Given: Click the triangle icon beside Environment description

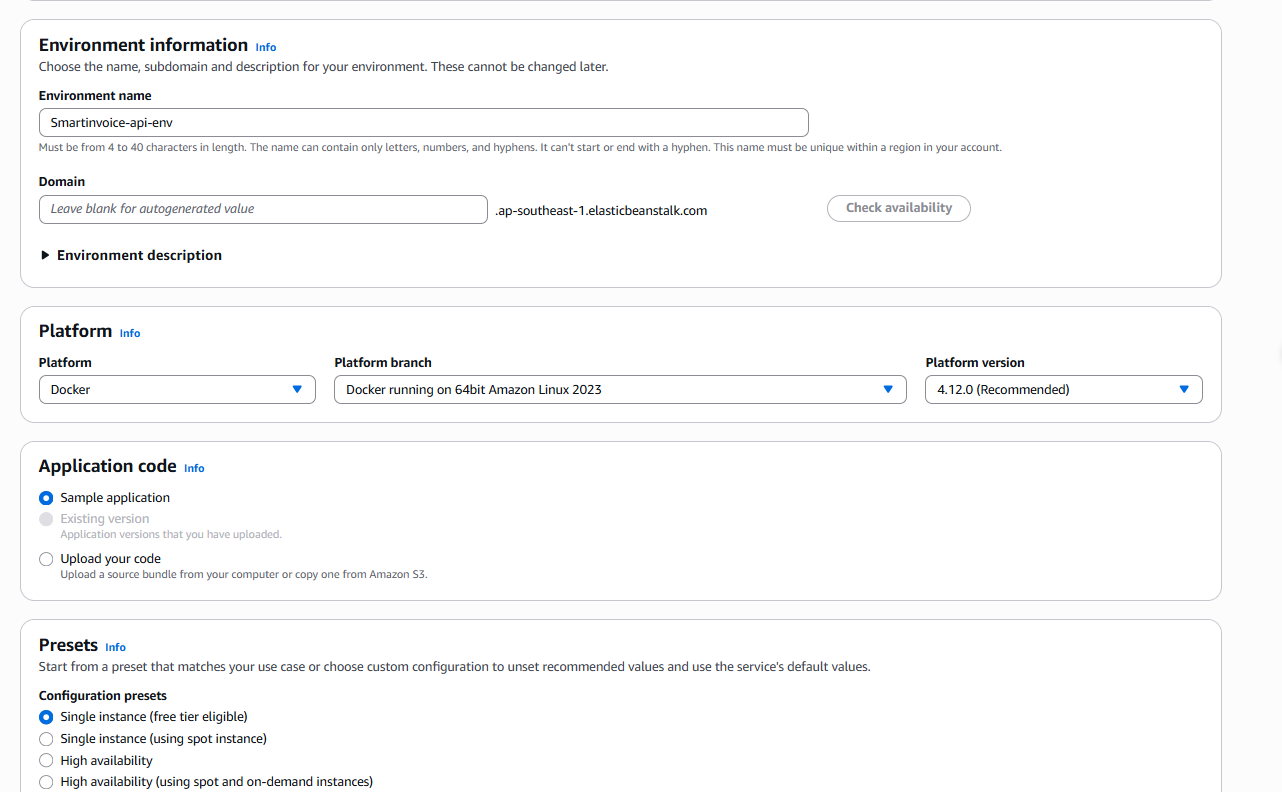Looking at the screenshot, I should (45, 256).
